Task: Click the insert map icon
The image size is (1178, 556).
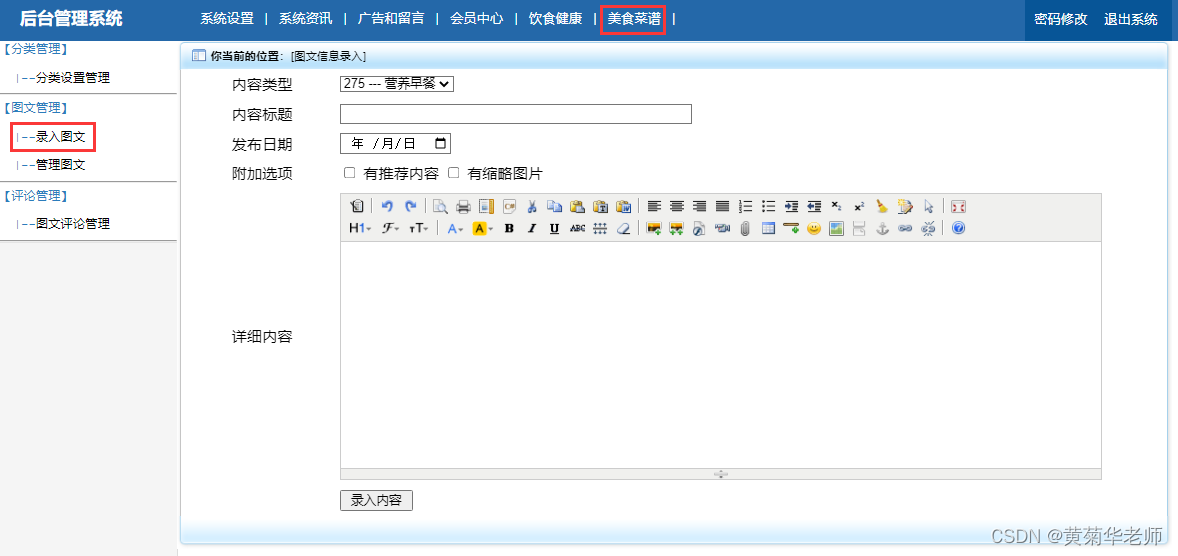Action: click(836, 228)
